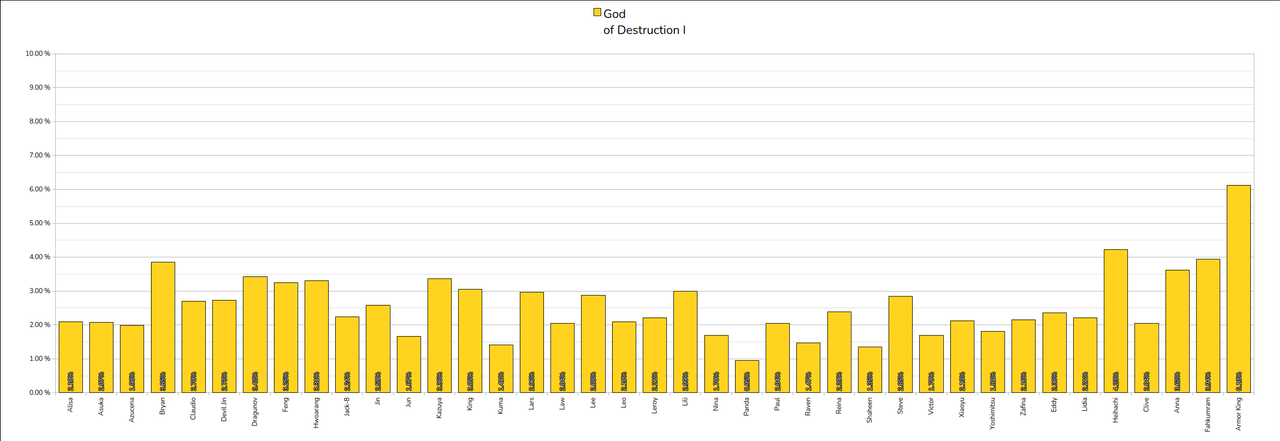The width and height of the screenshot is (1280, 441).
Task: Click the 'Xiaoyu' x-axis label
Action: click(x=962, y=407)
